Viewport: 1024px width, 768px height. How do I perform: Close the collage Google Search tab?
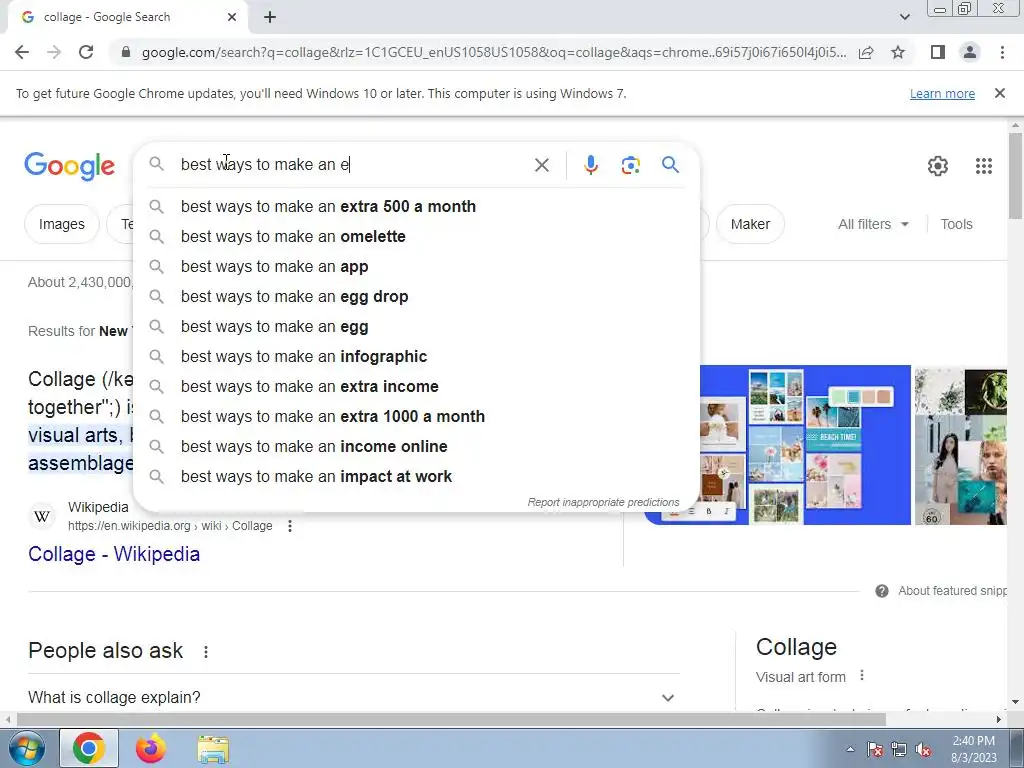coord(232,17)
